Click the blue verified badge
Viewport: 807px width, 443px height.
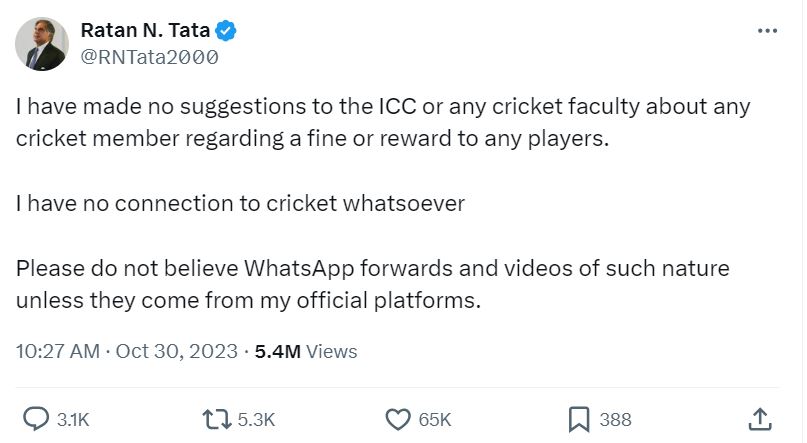click(227, 31)
